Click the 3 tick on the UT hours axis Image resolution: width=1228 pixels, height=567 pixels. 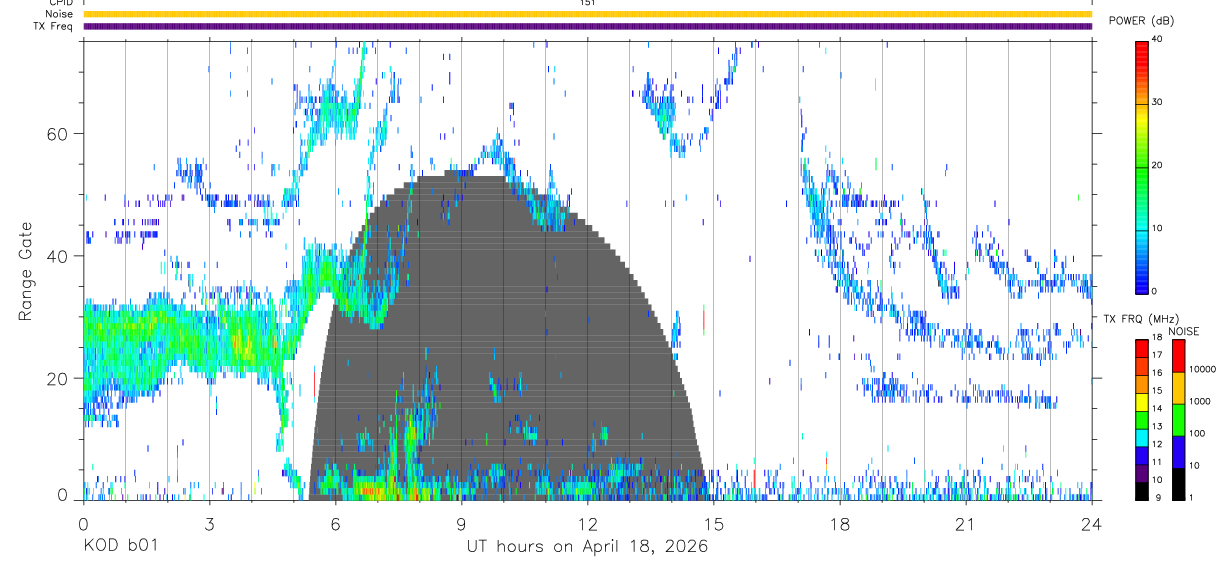(209, 523)
